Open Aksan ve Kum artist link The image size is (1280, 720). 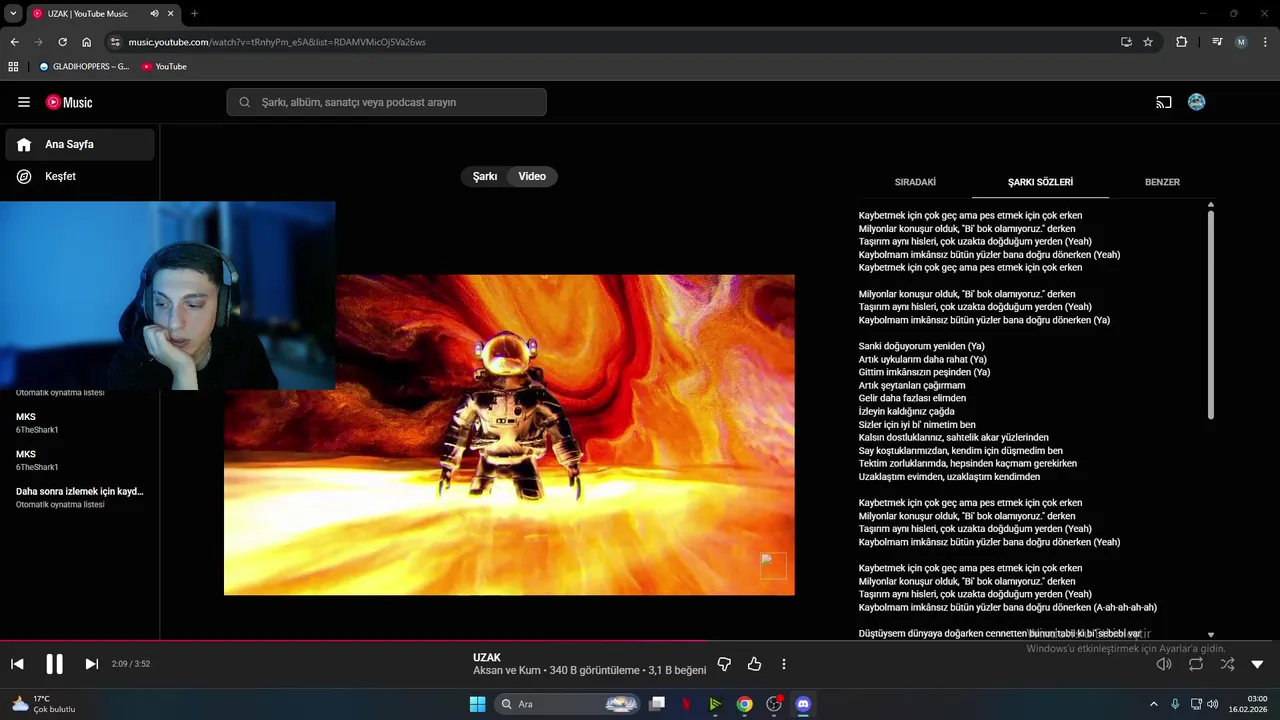click(507, 671)
